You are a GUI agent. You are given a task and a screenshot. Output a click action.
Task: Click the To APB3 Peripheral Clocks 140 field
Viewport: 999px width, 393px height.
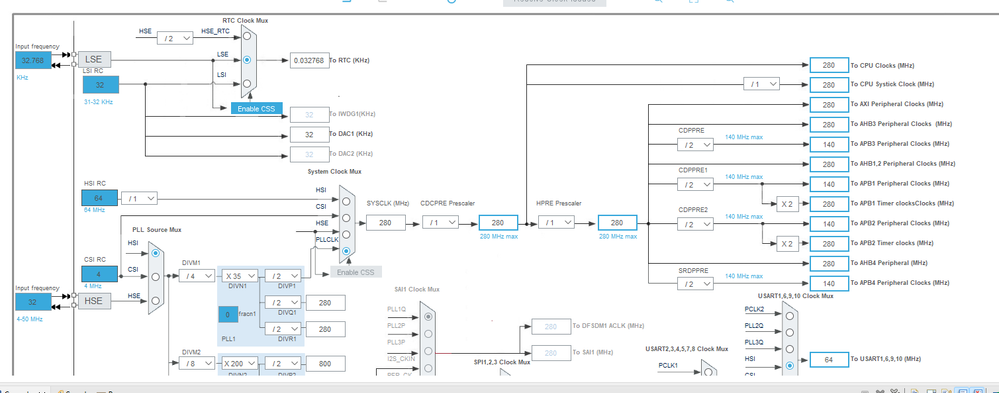pyautogui.click(x=829, y=145)
